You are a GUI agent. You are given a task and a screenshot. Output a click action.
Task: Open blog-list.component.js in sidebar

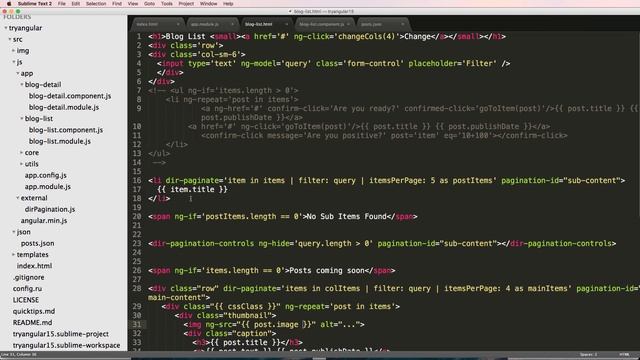pos(66,130)
